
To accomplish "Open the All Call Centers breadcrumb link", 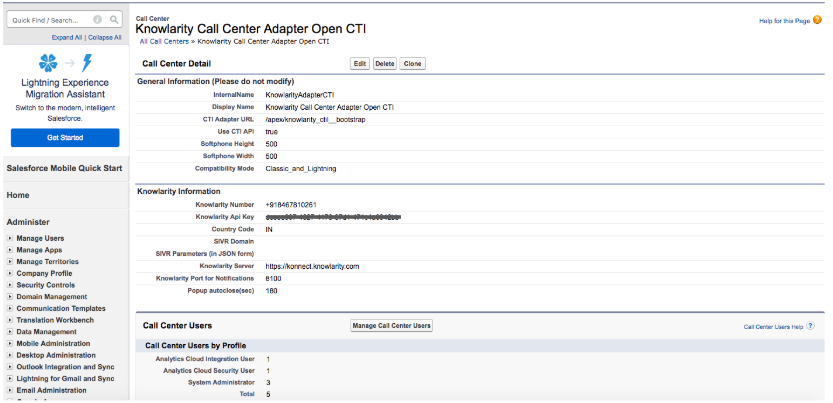I will click(164, 41).
